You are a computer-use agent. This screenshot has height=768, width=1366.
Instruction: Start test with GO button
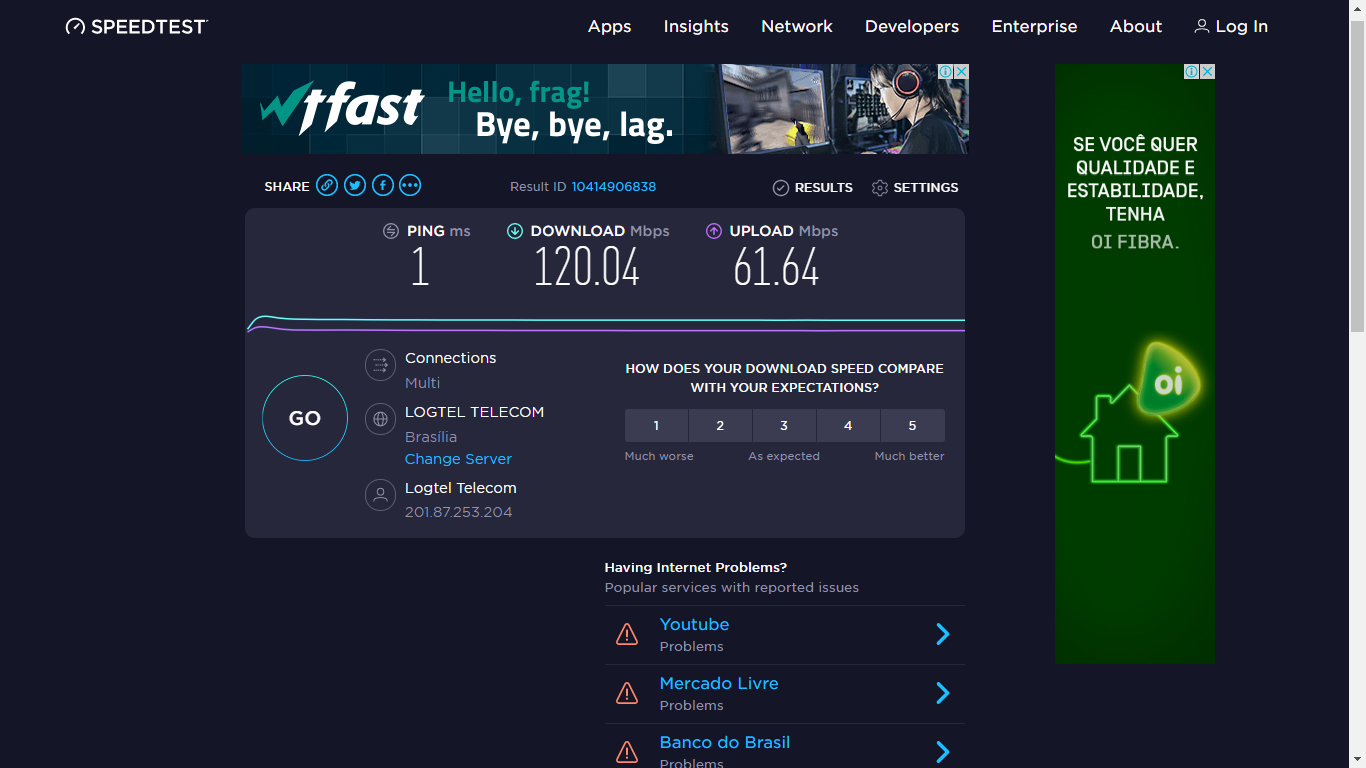click(x=305, y=418)
